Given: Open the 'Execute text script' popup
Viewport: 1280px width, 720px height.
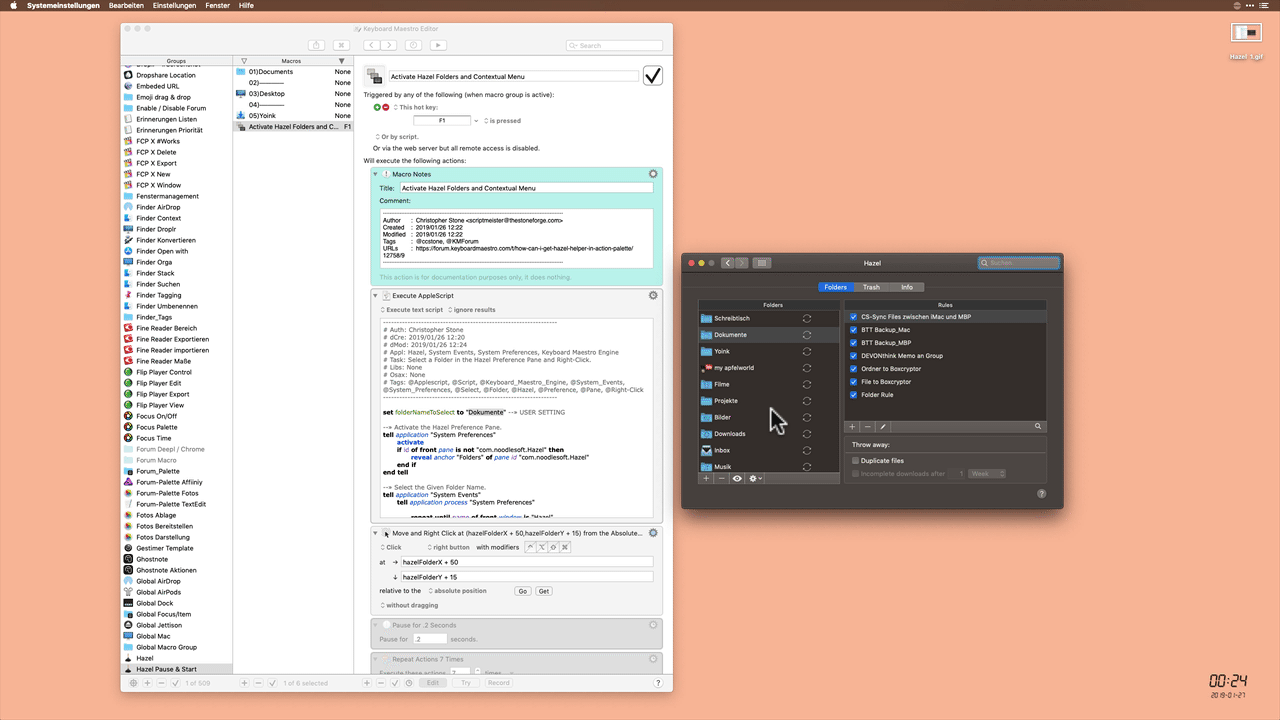Looking at the screenshot, I should point(411,310).
